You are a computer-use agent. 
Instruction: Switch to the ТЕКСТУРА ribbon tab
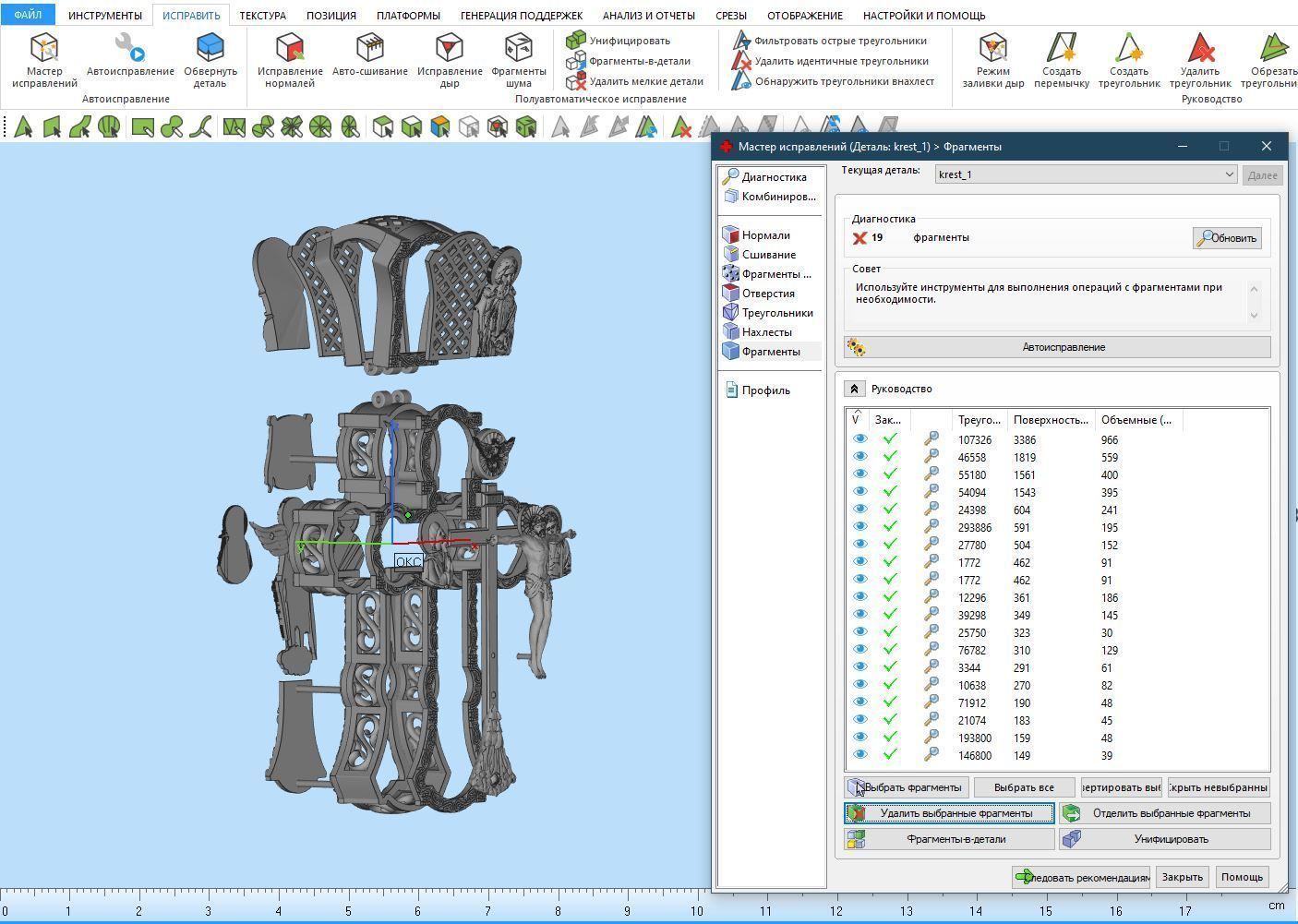point(262,16)
